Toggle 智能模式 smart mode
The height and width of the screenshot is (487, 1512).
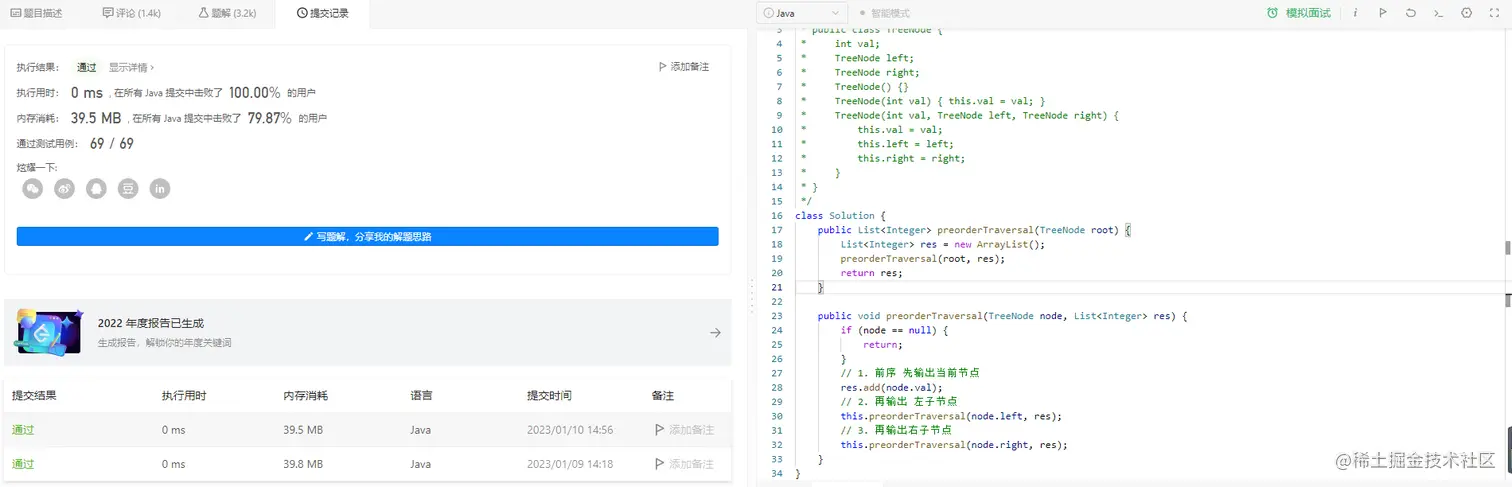click(883, 13)
